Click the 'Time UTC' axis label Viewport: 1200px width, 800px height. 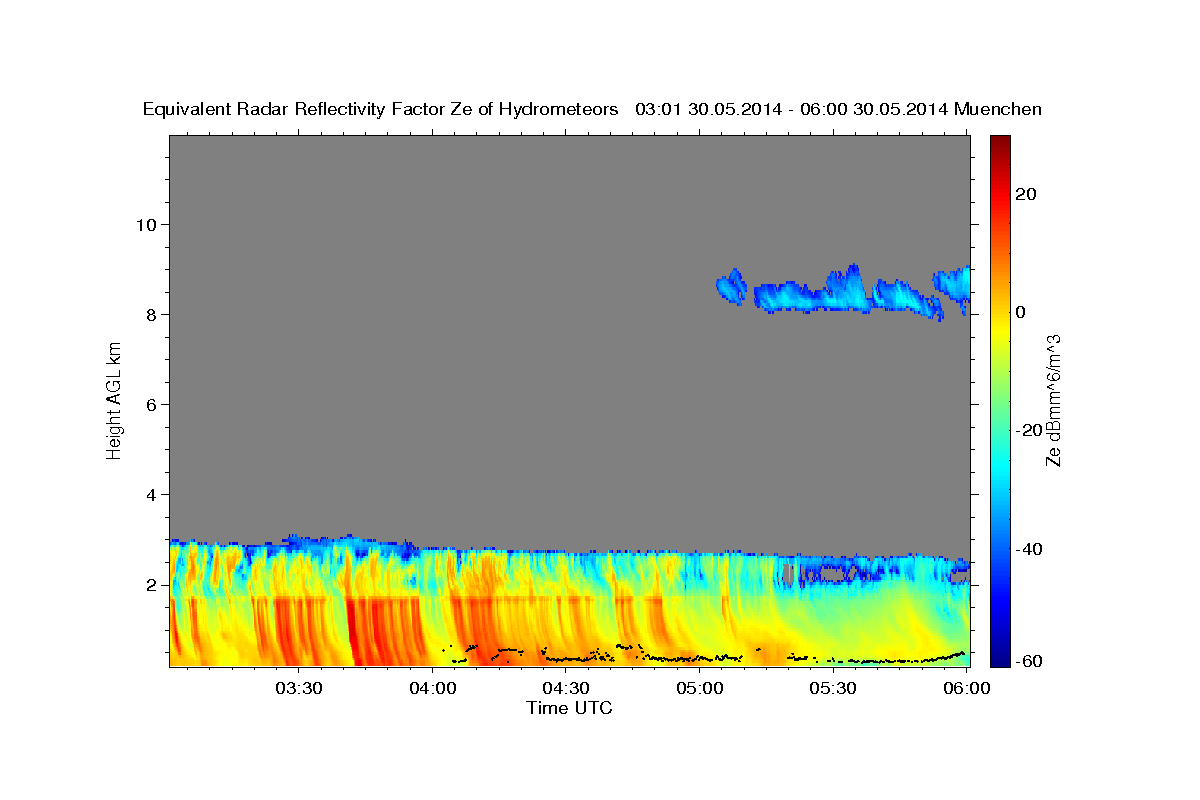(569, 708)
